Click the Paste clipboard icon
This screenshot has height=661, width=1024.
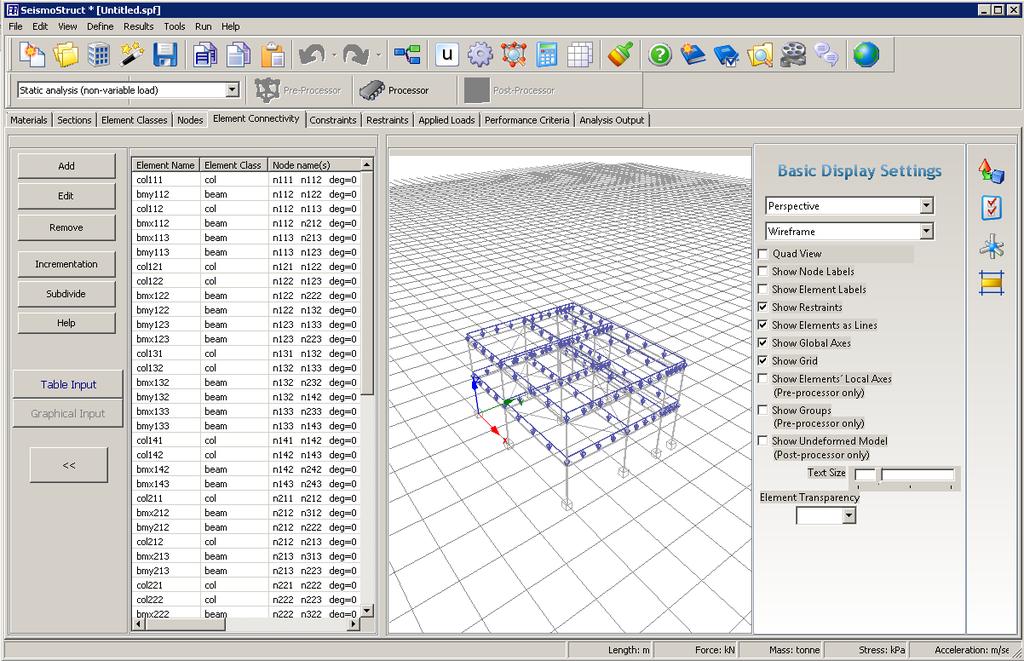[x=272, y=54]
